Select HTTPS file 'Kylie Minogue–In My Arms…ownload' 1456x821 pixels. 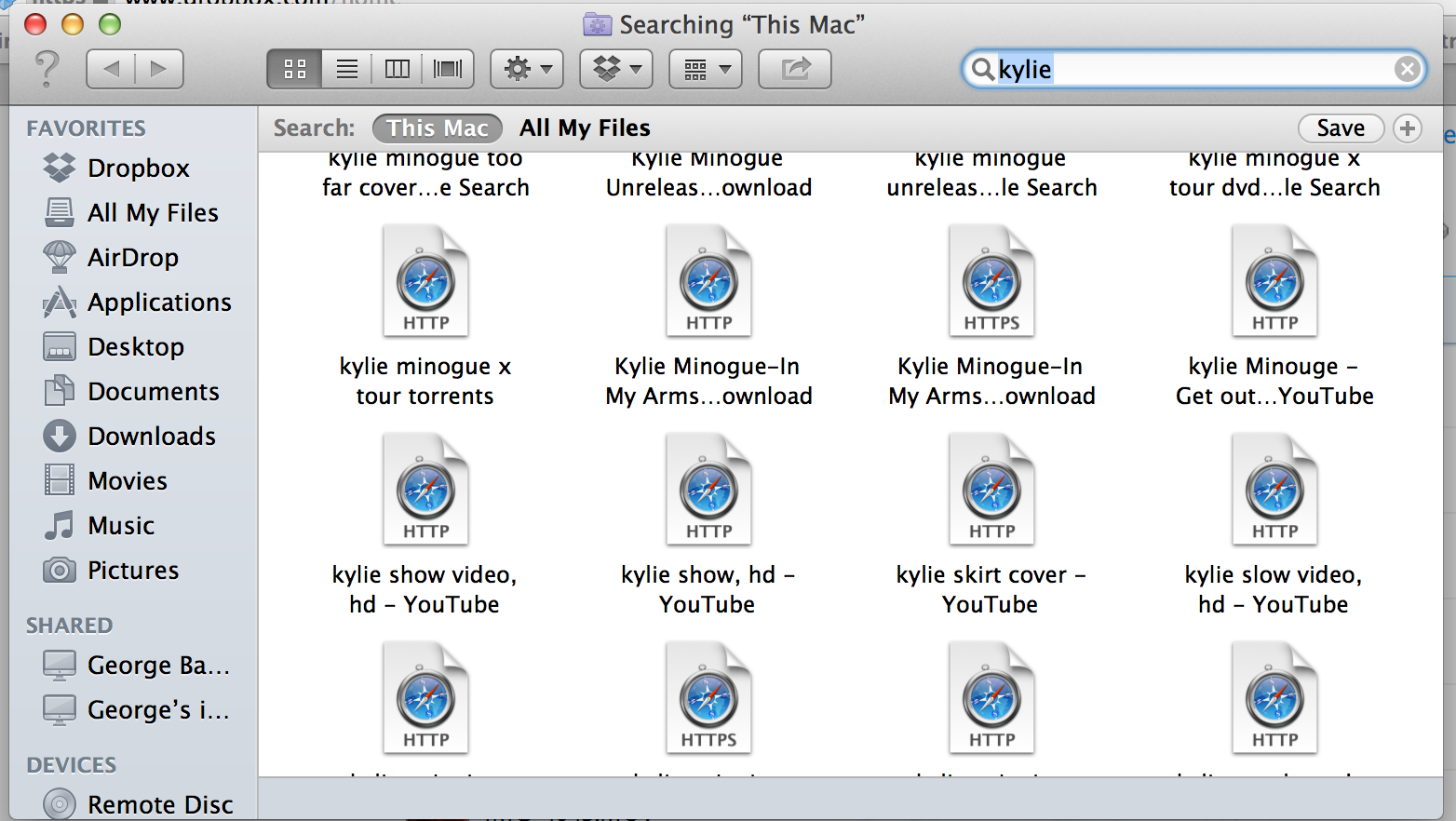[991, 316]
